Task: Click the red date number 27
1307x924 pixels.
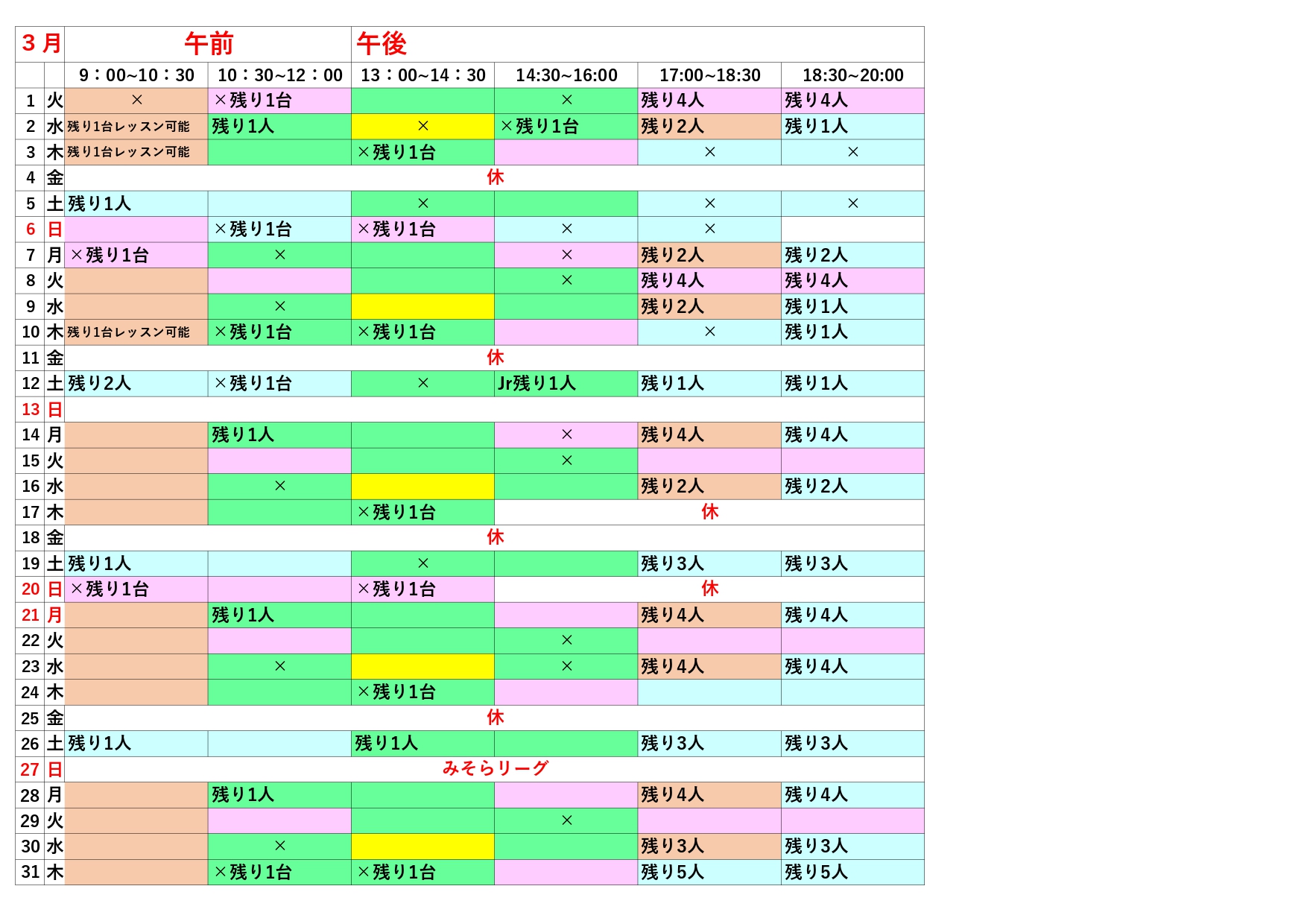Action: coord(31,769)
